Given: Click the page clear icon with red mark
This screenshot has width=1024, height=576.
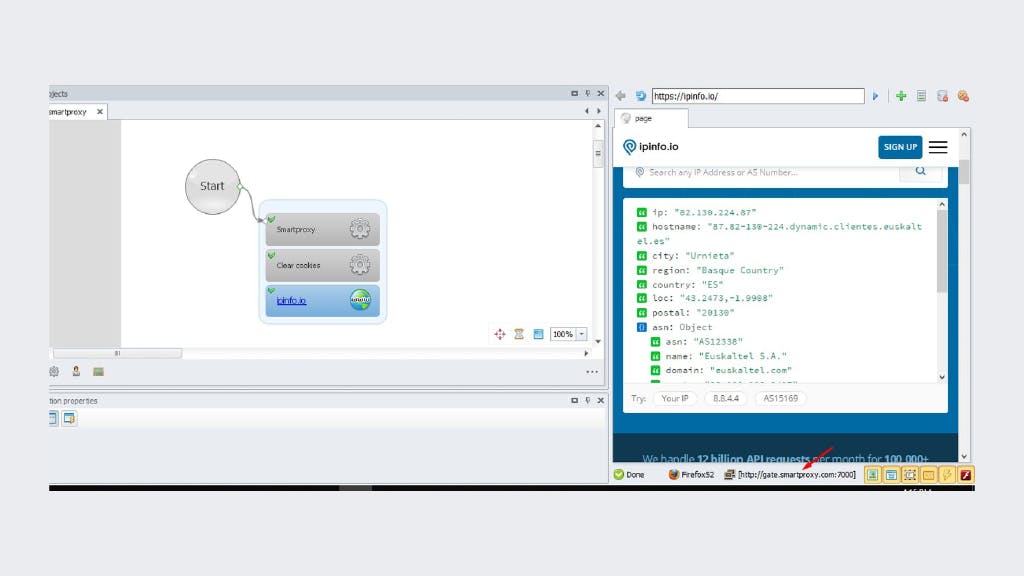Looking at the screenshot, I should click(x=942, y=96).
